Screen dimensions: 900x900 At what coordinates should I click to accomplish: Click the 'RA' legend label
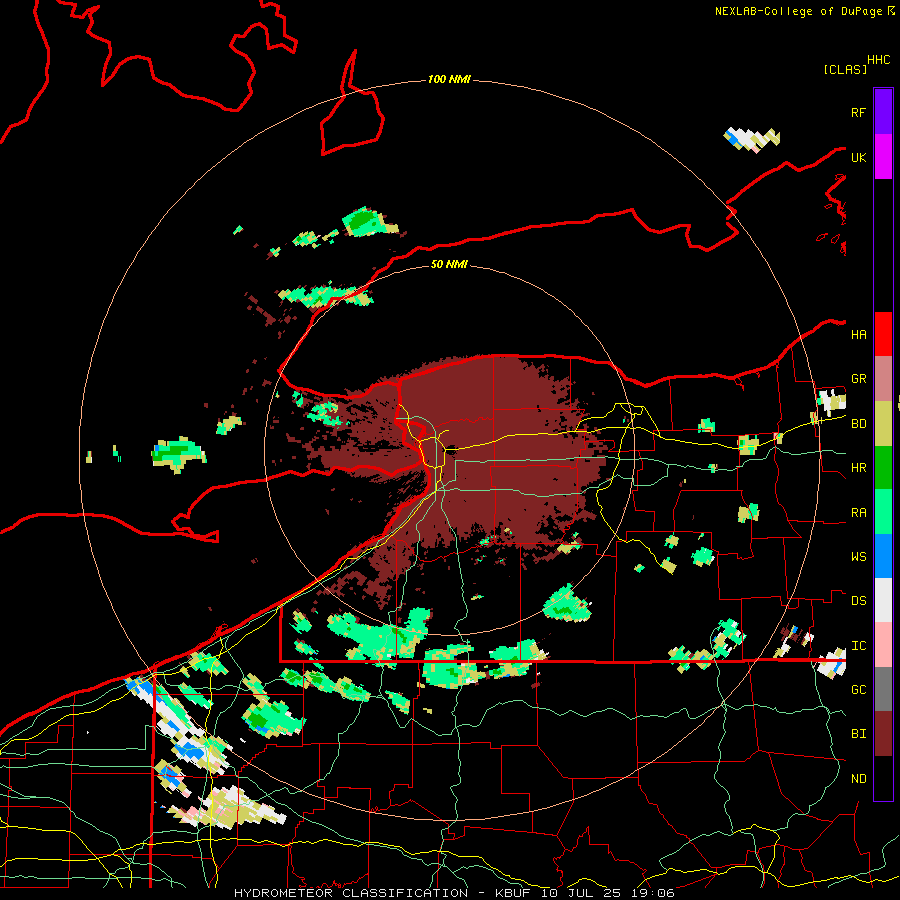(x=858, y=513)
